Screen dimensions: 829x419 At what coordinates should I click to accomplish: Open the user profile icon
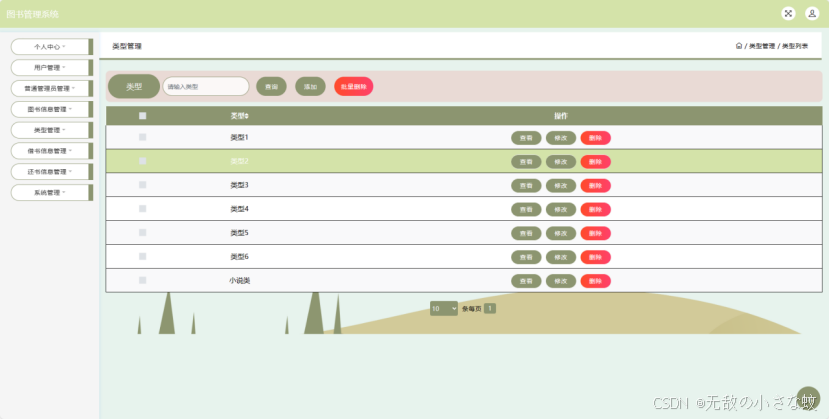point(812,14)
